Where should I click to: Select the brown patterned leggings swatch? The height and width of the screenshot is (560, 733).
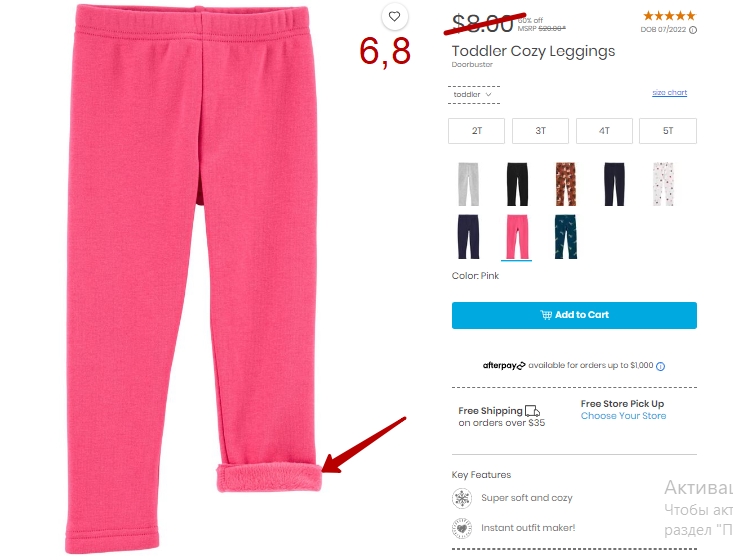click(566, 184)
